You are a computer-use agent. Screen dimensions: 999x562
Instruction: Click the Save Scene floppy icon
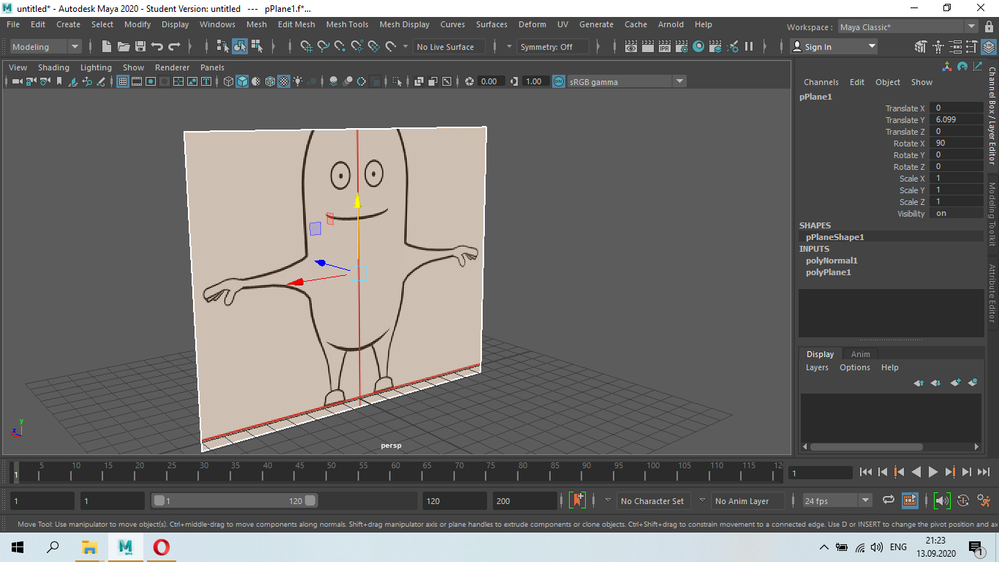(140, 47)
